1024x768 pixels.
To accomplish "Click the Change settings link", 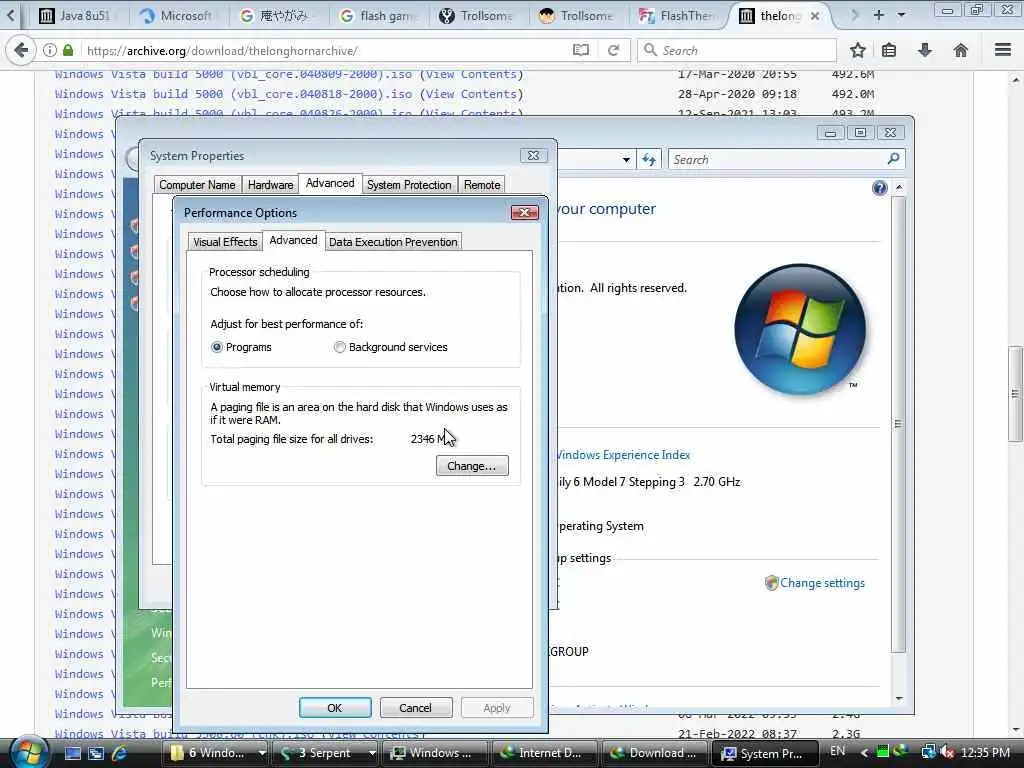I will pyautogui.click(x=822, y=583).
